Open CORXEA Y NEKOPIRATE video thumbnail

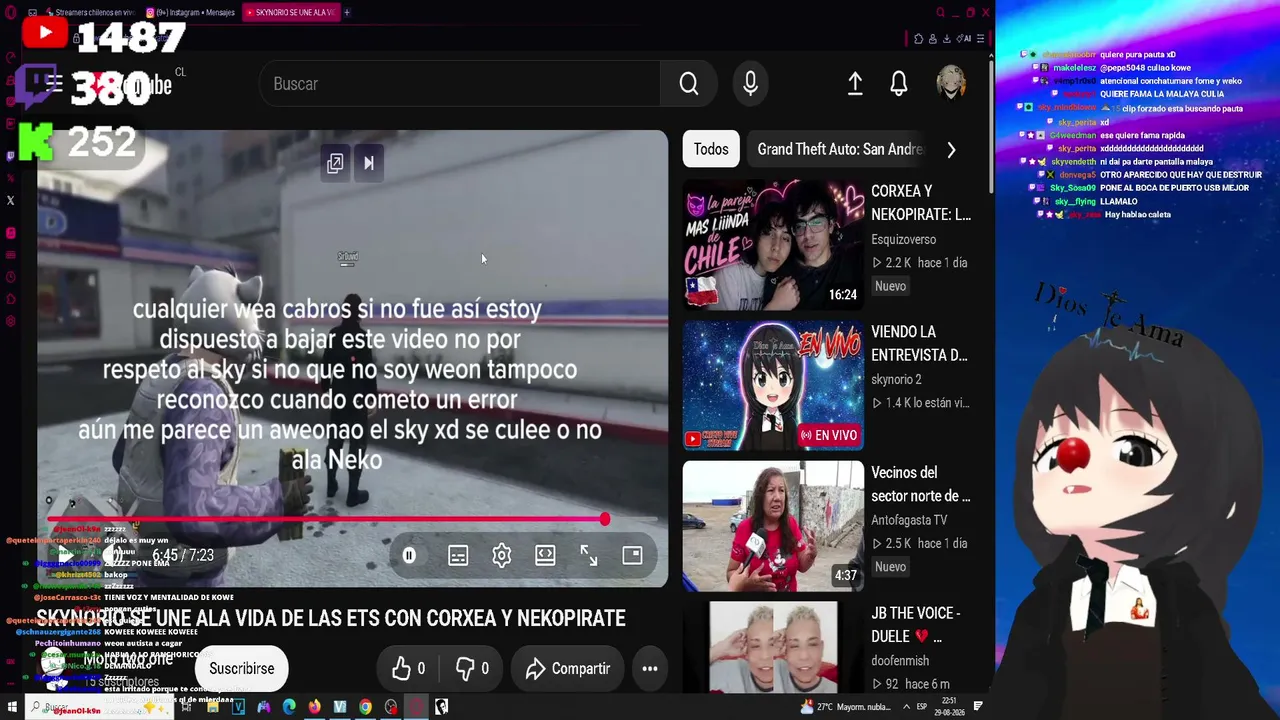coord(773,245)
